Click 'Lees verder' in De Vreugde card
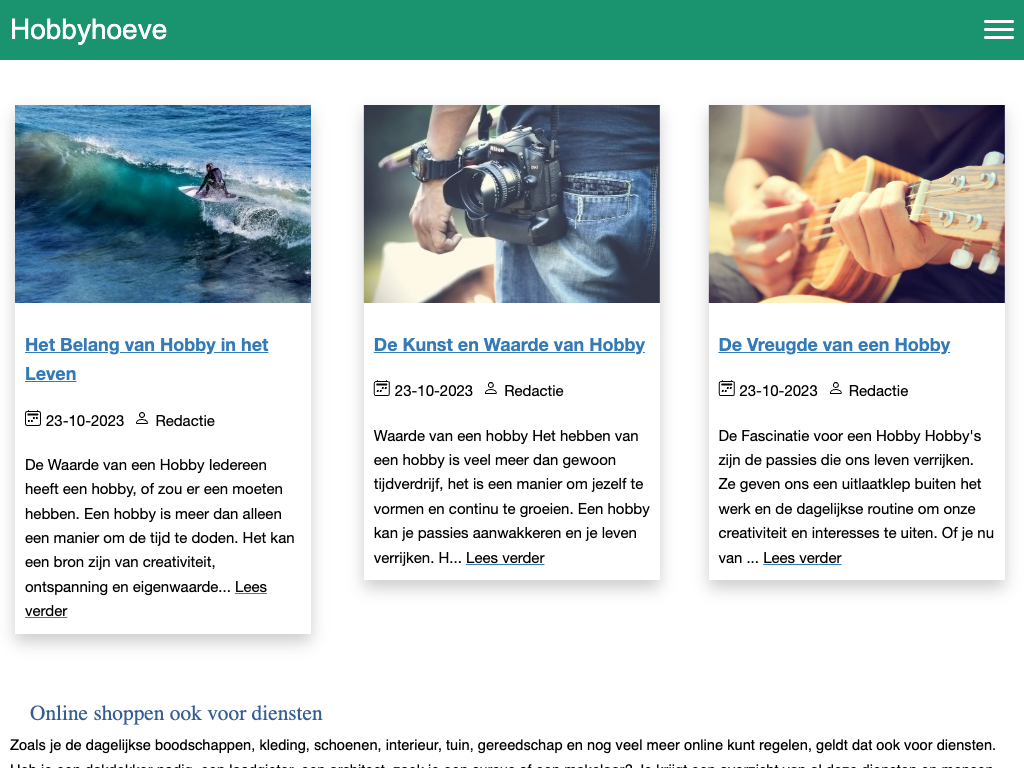 coord(802,558)
